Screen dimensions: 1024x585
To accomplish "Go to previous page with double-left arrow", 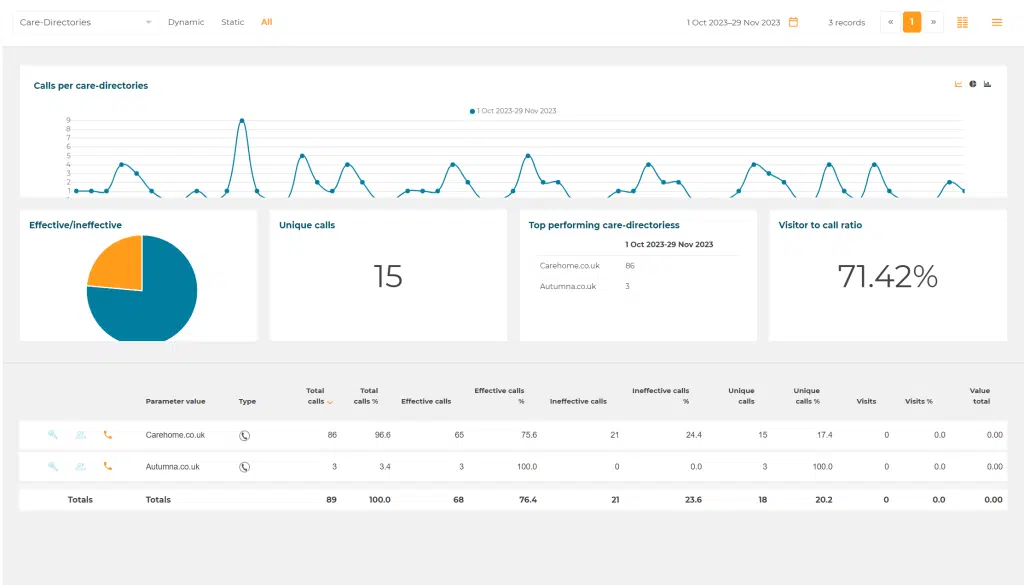I will (x=890, y=22).
